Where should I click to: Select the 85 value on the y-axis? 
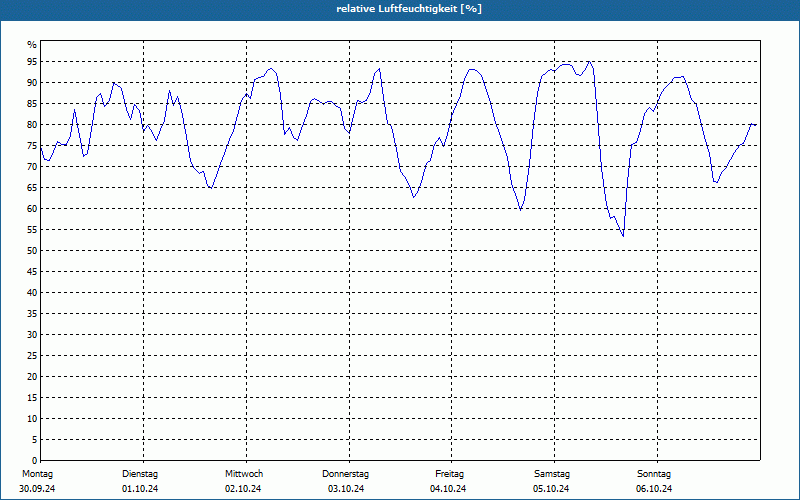(x=32, y=104)
